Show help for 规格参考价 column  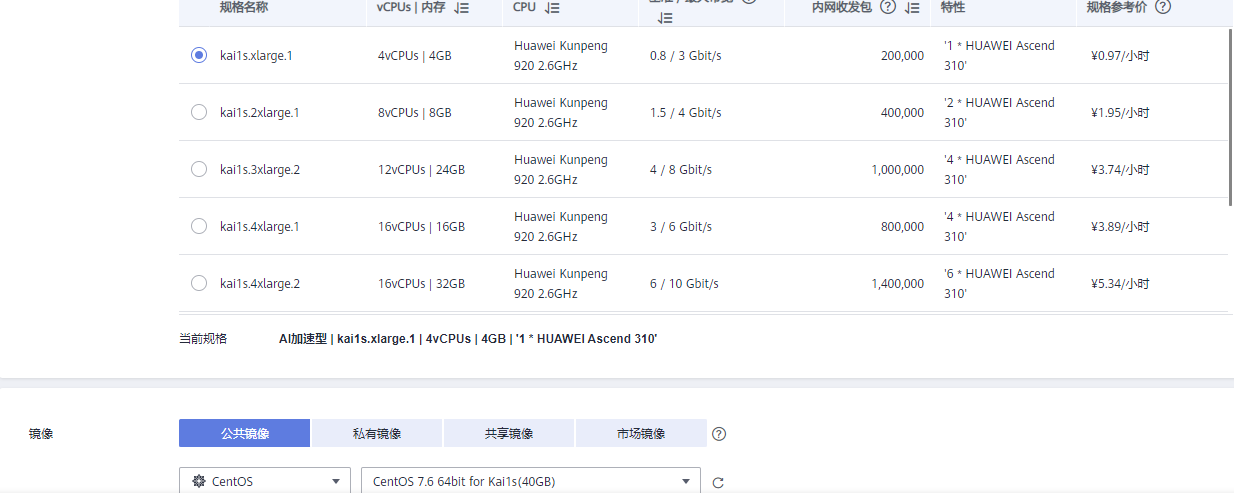[x=1163, y=7]
